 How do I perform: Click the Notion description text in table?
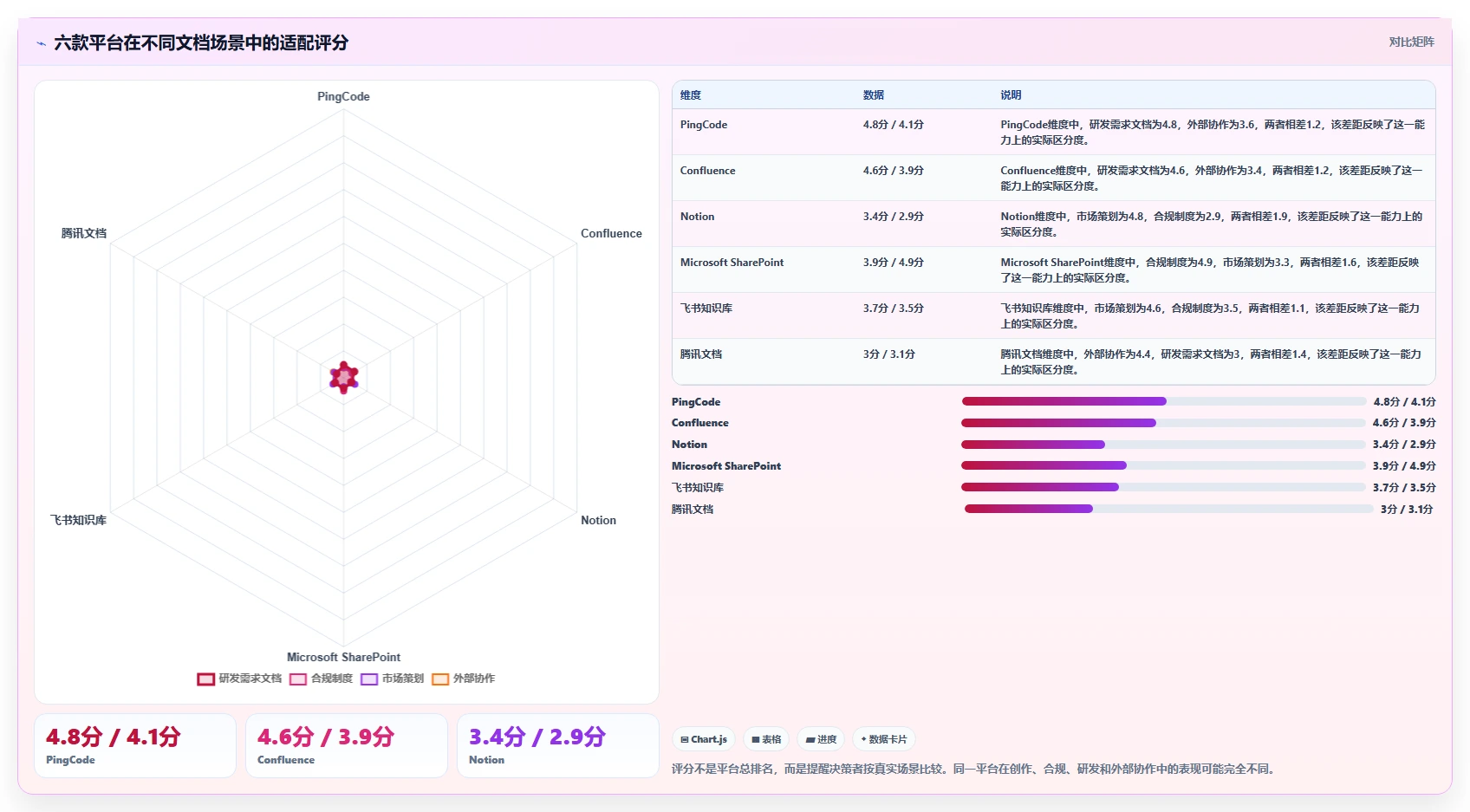(x=1212, y=224)
